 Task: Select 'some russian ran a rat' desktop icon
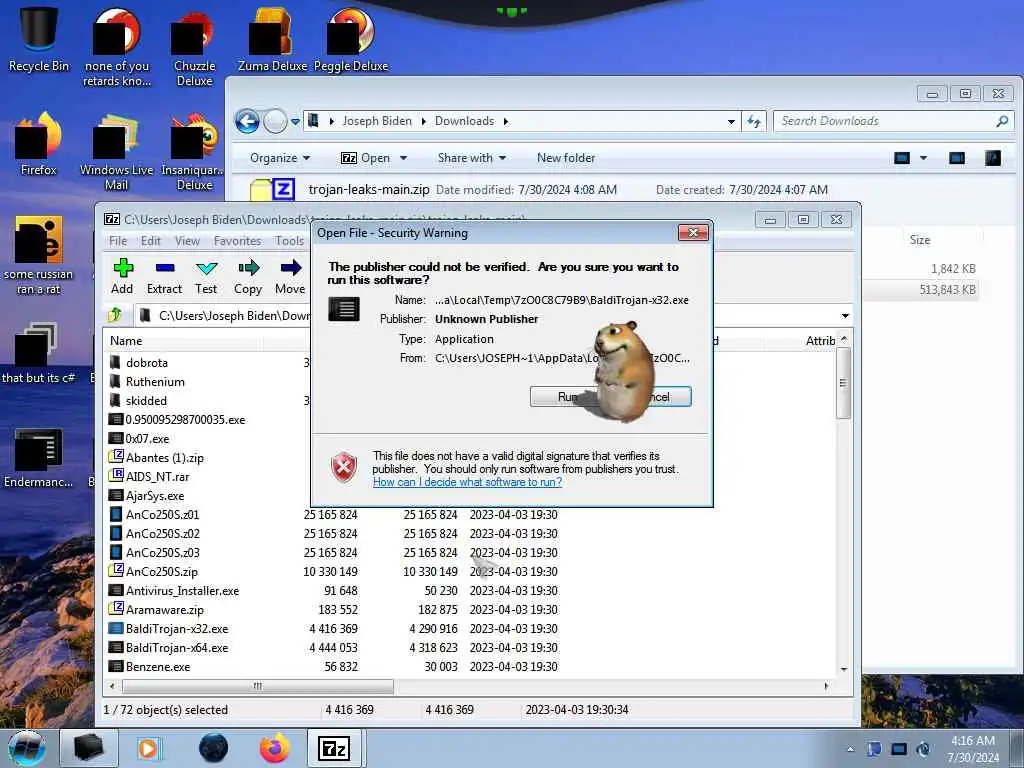click(x=39, y=255)
